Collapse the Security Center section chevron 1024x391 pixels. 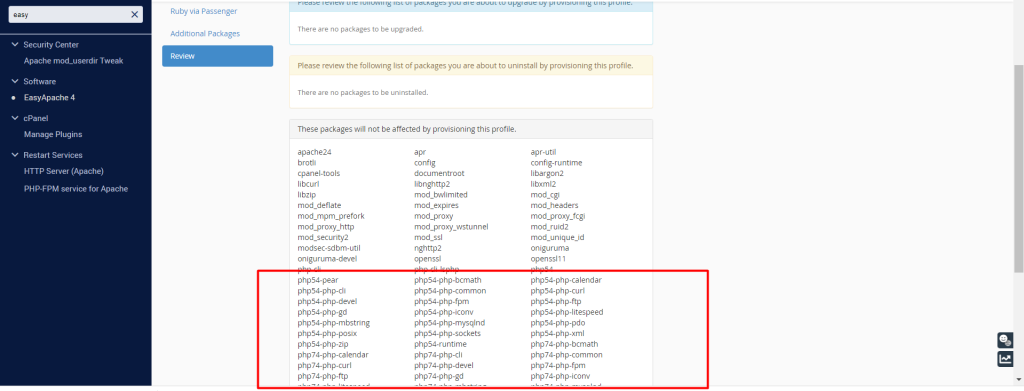coord(14,44)
